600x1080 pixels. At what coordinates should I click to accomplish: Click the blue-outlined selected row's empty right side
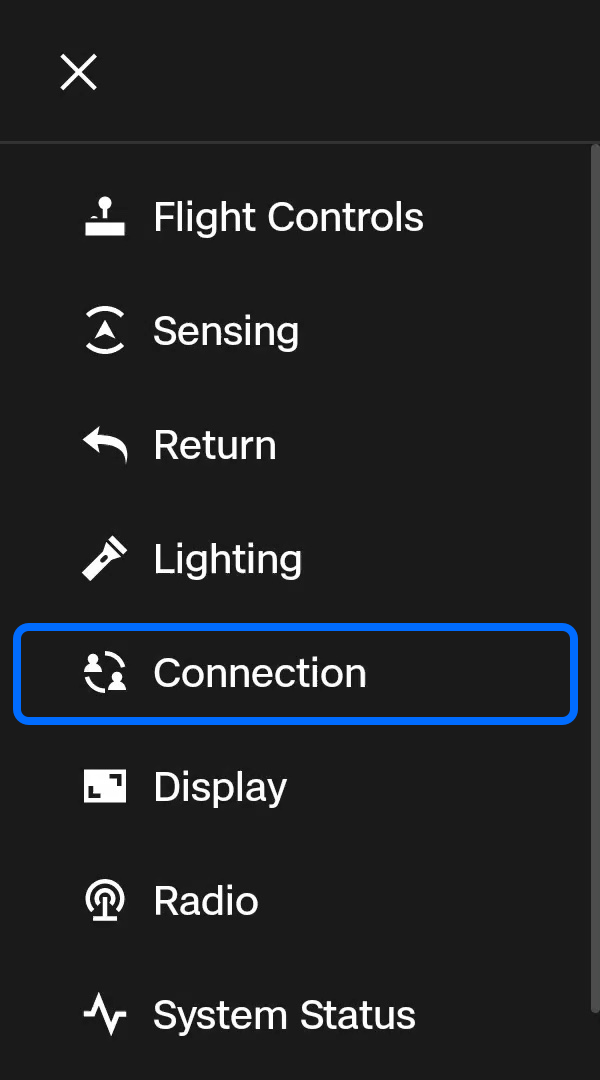(x=480, y=673)
